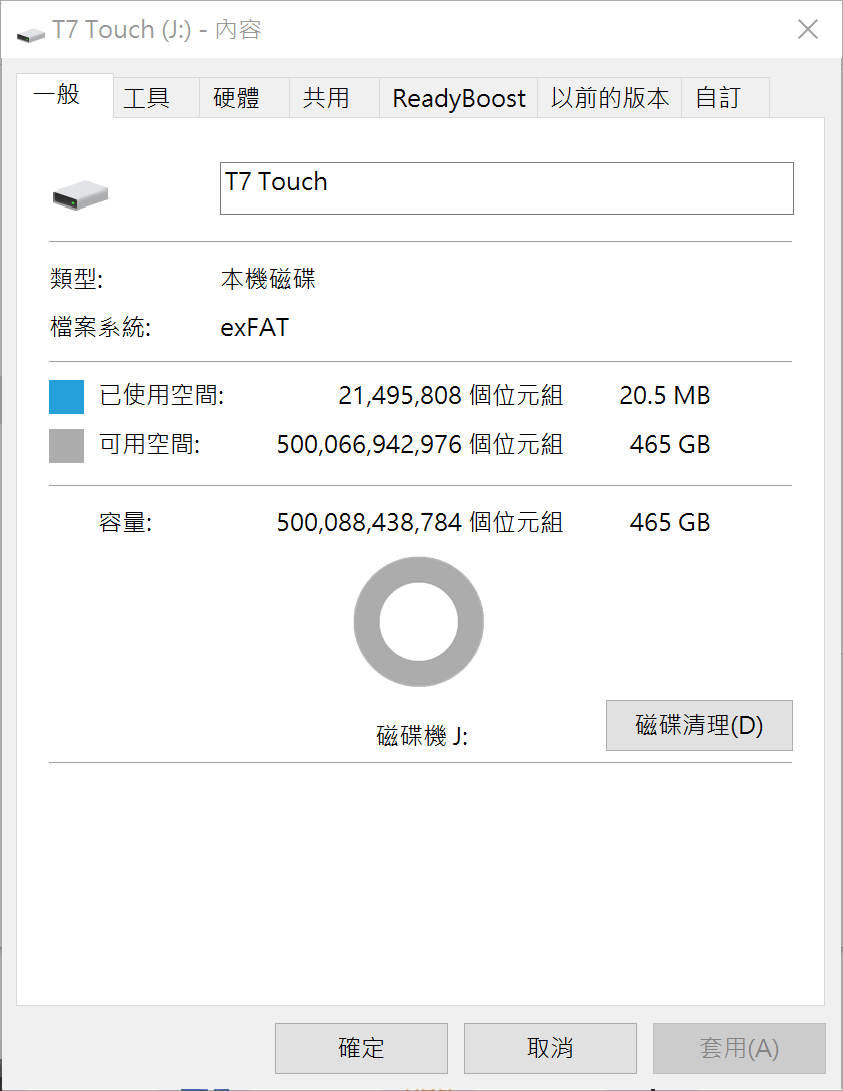The image size is (843, 1091).
Task: Launch 磁碟清理(D) disk cleanup
Action: point(699,725)
